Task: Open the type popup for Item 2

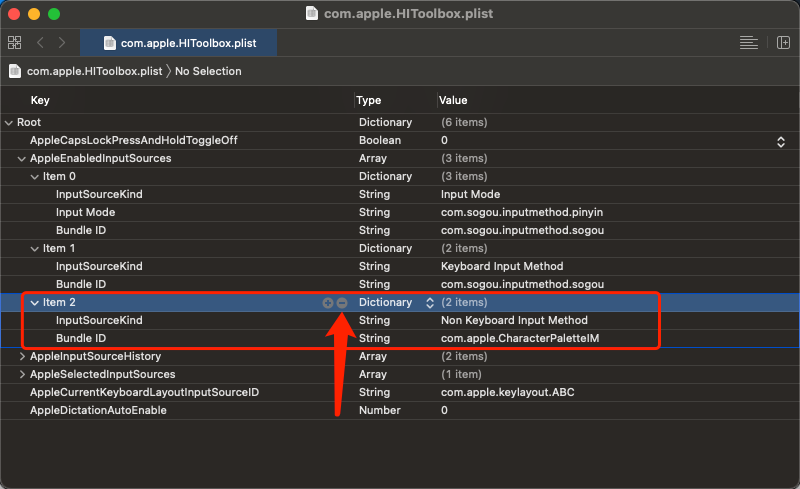Action: click(430, 303)
